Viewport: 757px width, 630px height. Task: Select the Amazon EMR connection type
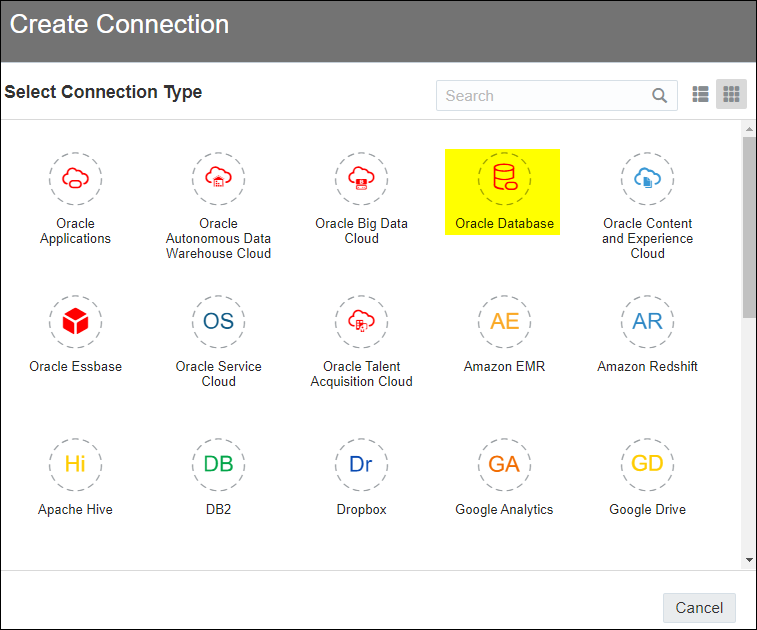point(504,322)
